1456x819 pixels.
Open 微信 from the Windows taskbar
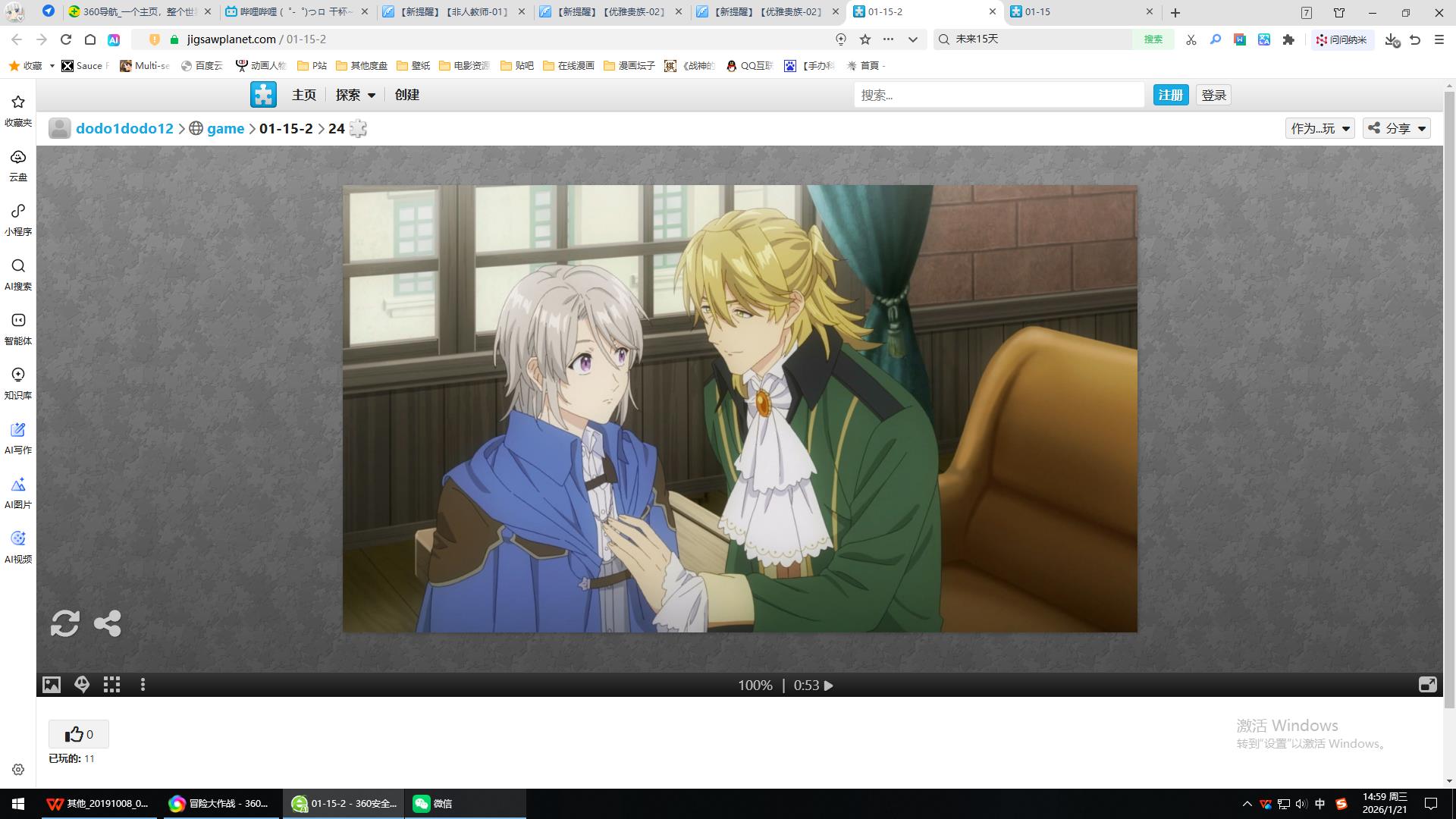coord(434,803)
